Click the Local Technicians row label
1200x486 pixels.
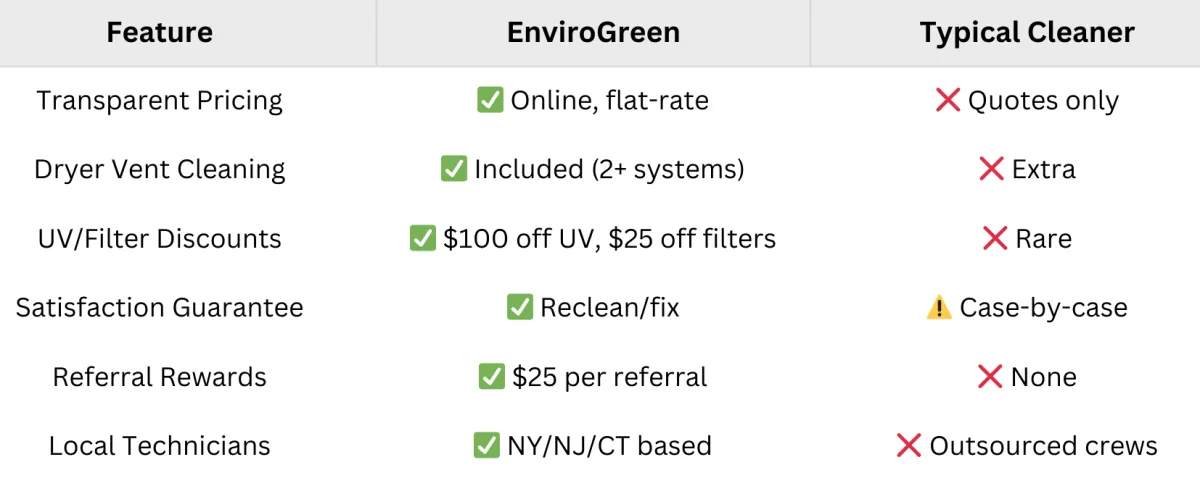tap(160, 446)
